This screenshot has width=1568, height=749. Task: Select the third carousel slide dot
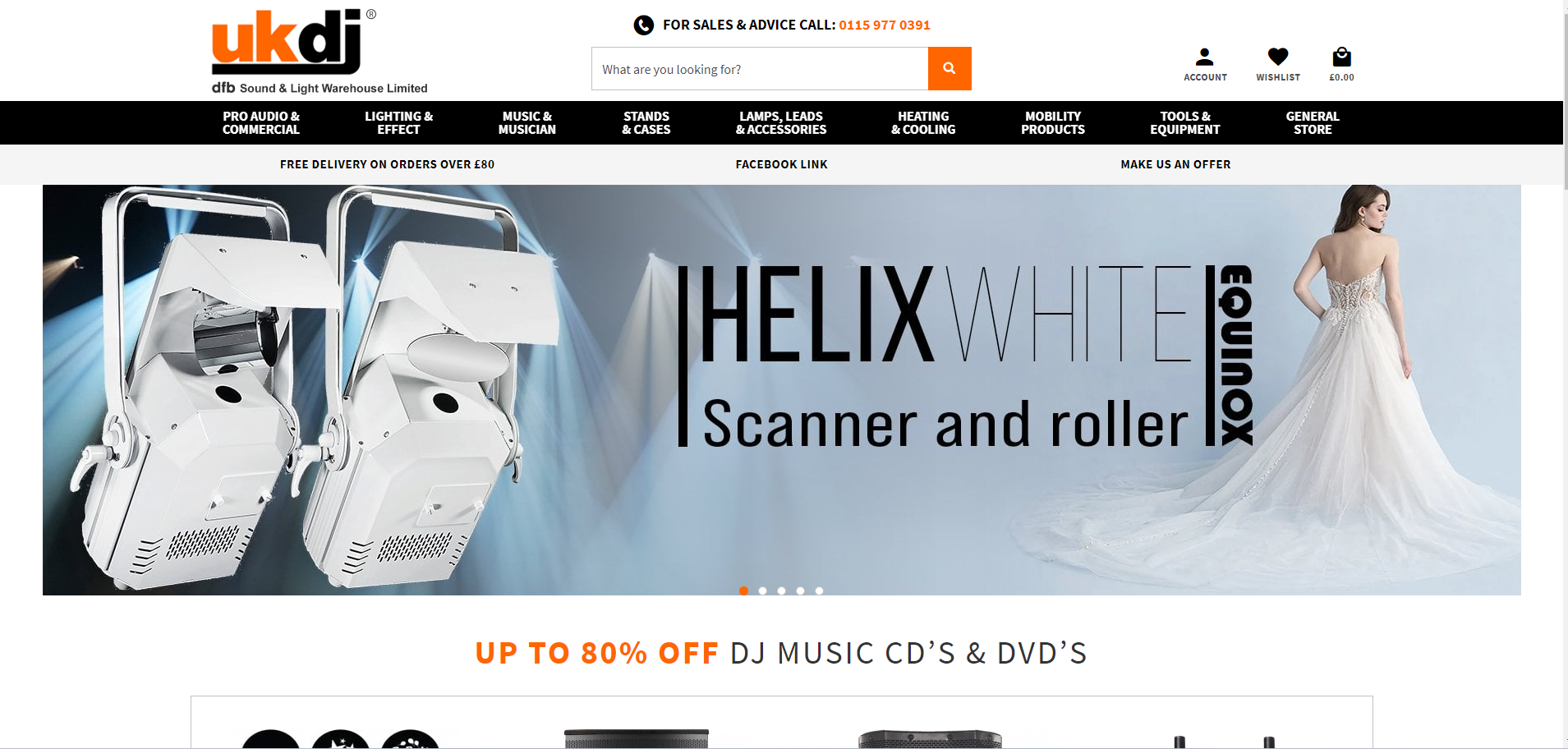coord(781,590)
